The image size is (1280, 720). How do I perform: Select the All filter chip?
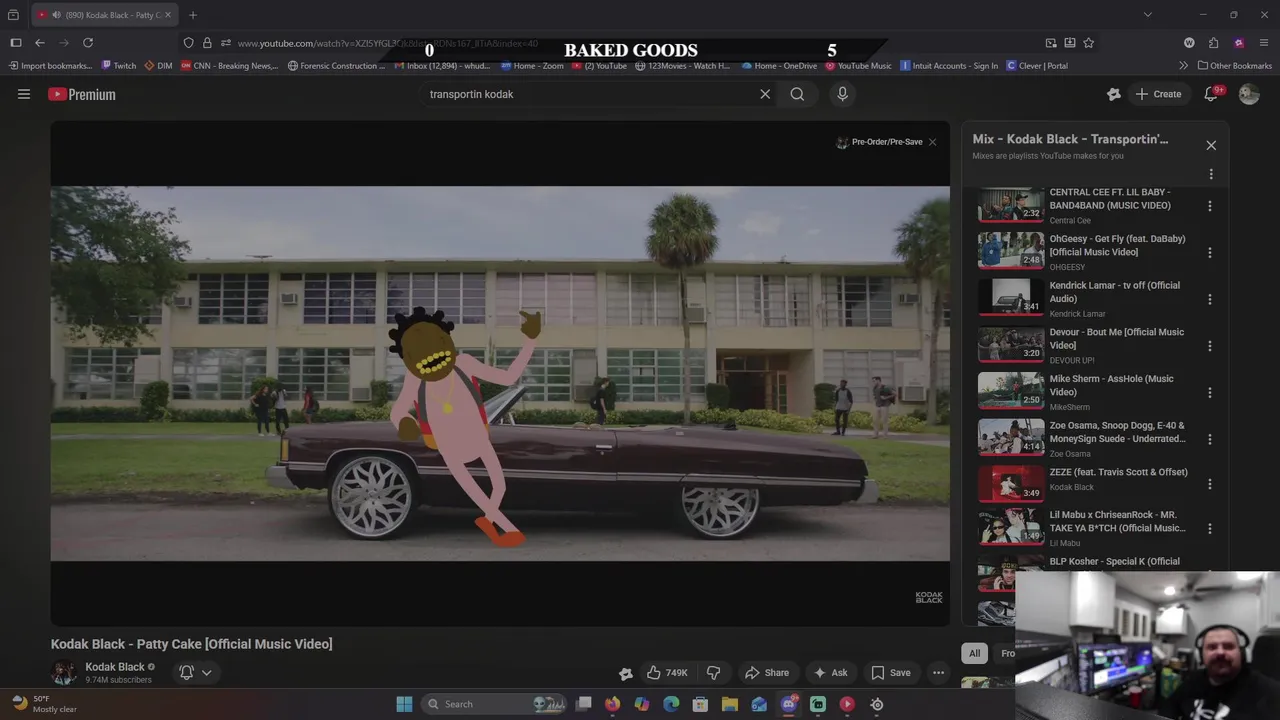click(x=974, y=653)
